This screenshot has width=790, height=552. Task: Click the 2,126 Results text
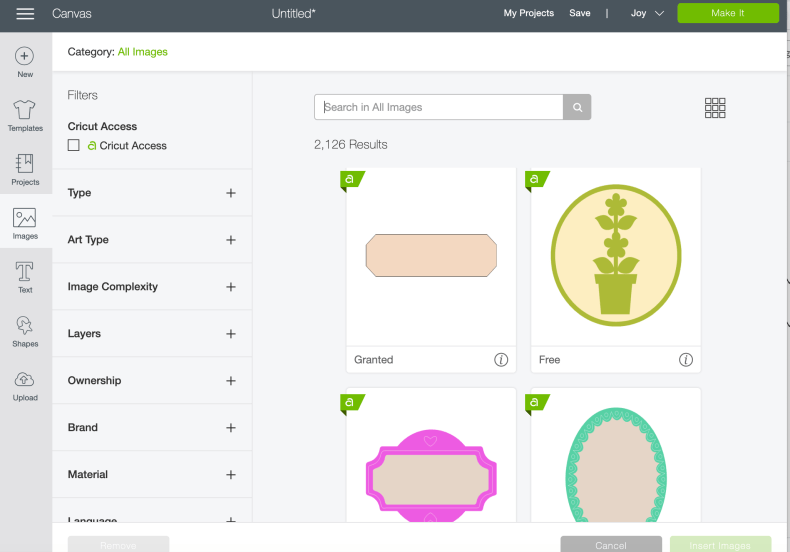[x=351, y=145]
